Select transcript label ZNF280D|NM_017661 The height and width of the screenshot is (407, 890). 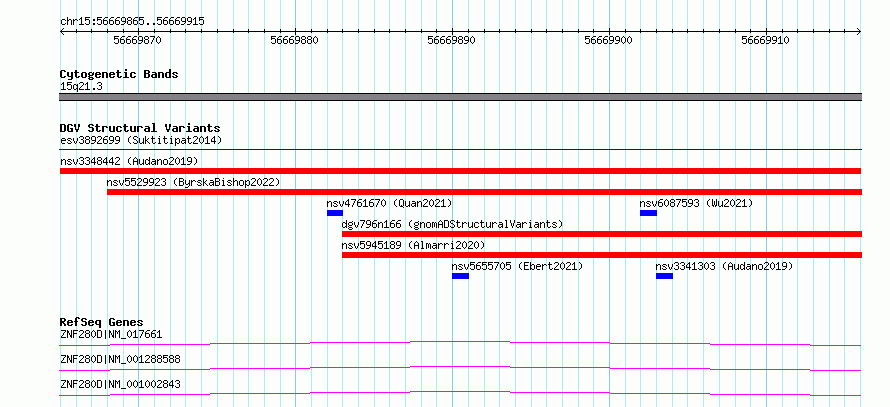(x=111, y=334)
